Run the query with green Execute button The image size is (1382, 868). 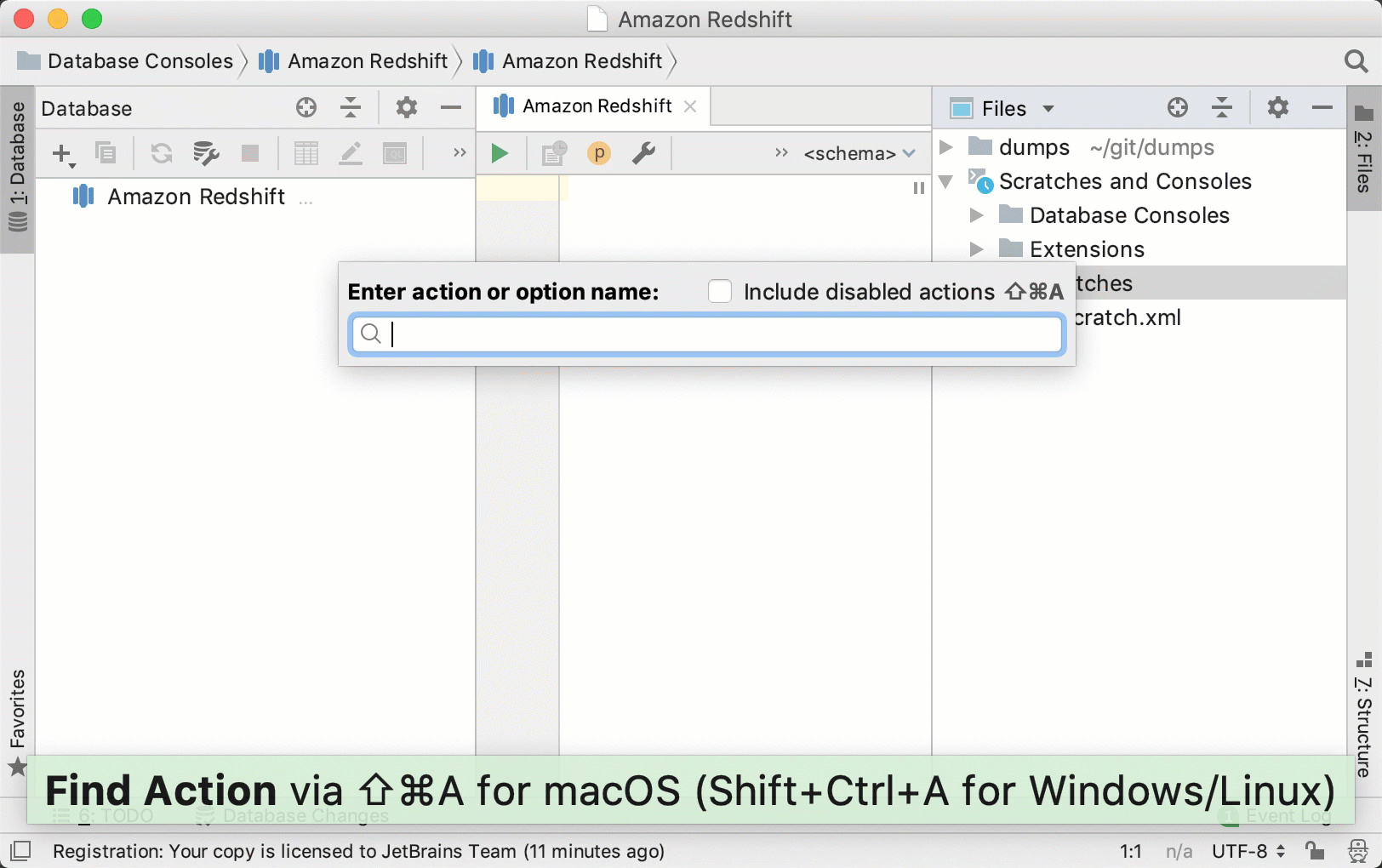(500, 153)
